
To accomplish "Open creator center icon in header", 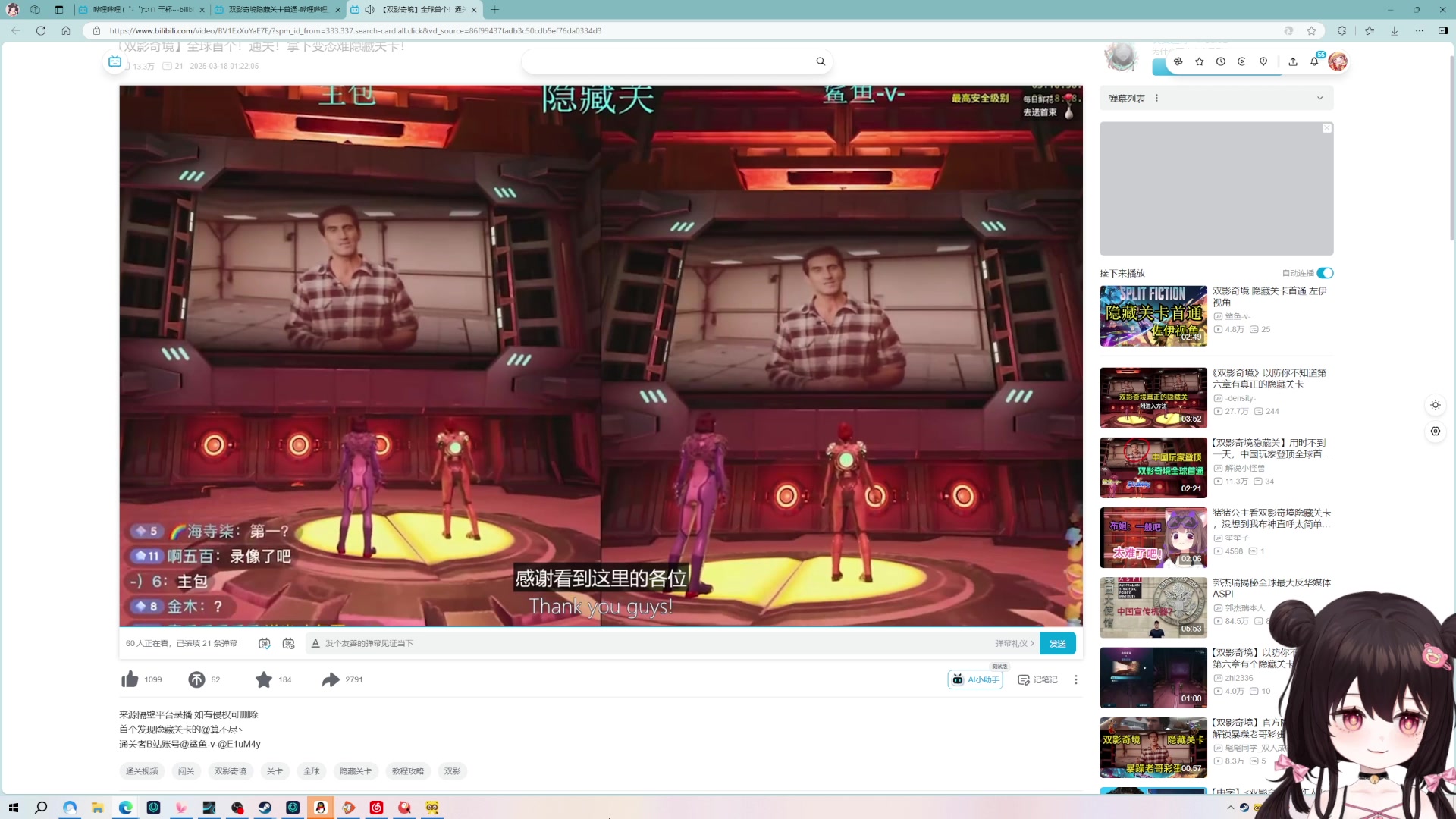I will point(1241,61).
